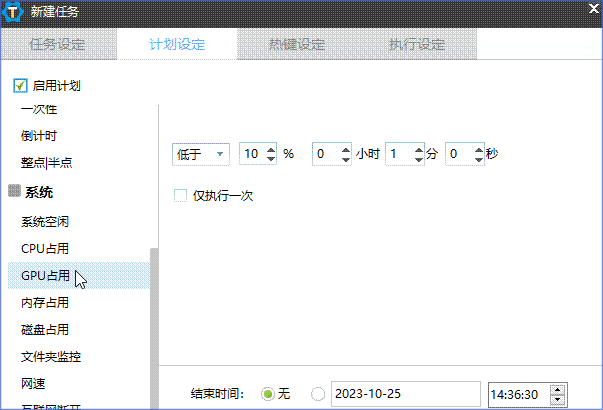Enable the 仅执行一次 checkbox
Screen dimensions: 603x410
pos(180,195)
